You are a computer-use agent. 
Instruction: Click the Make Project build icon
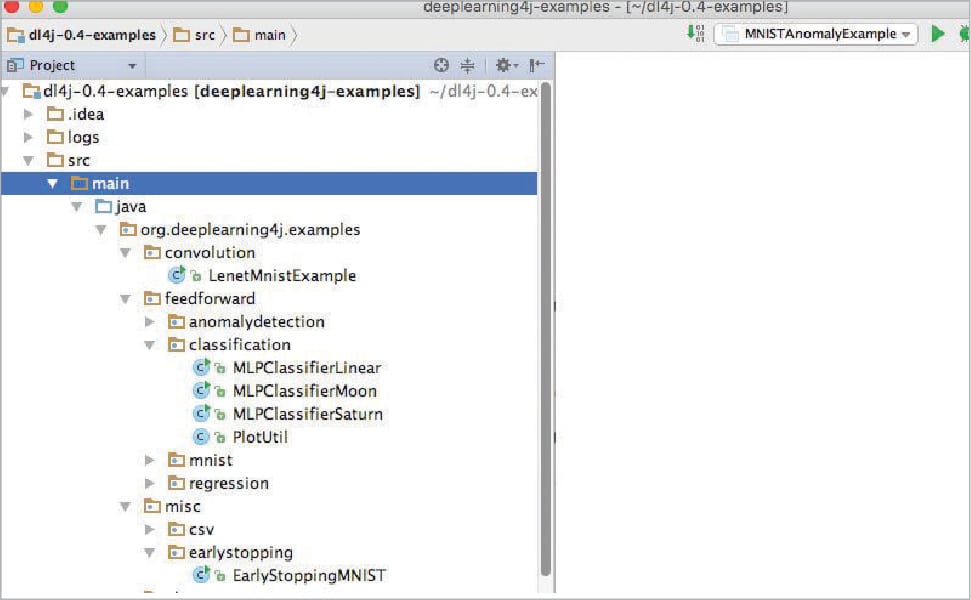pyautogui.click(x=696, y=34)
